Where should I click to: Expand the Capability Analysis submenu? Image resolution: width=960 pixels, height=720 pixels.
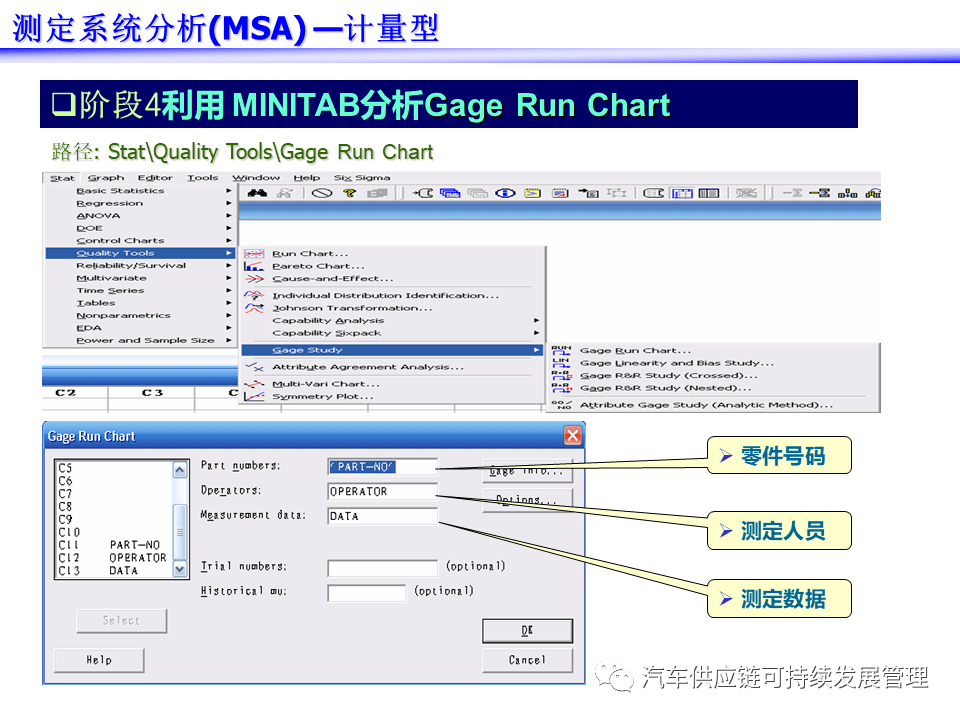(536, 320)
